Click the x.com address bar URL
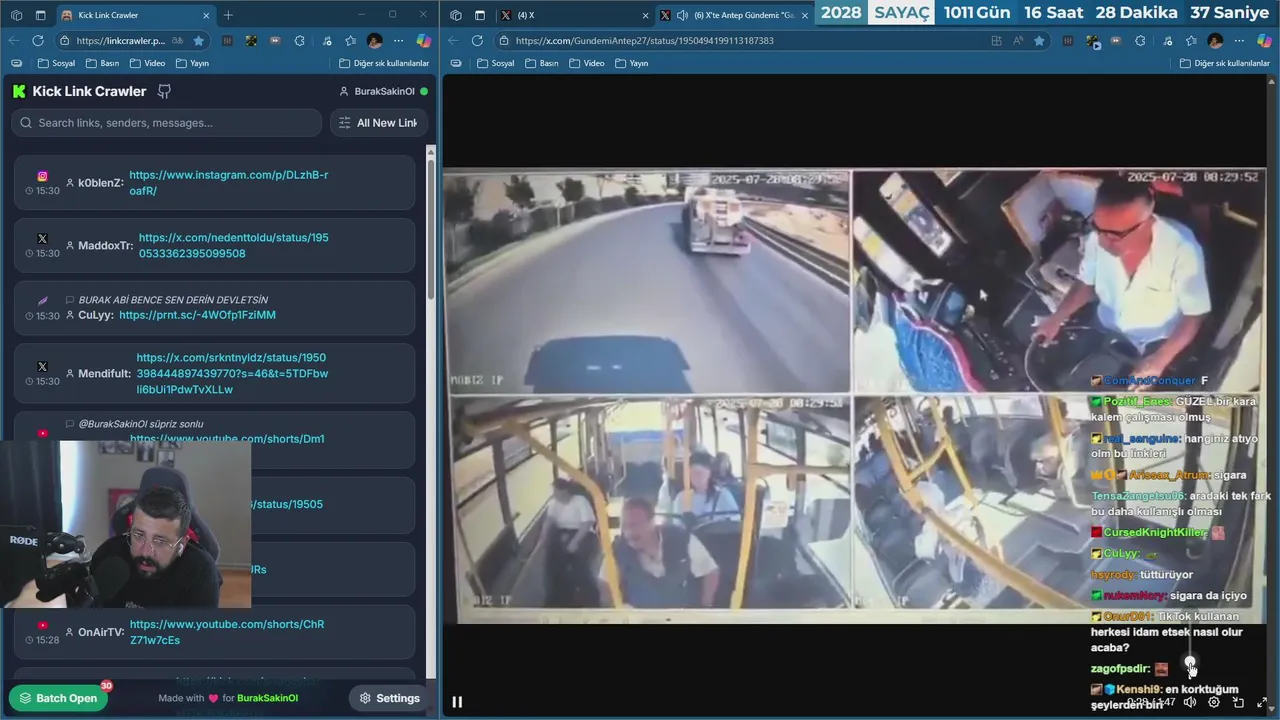 click(644, 41)
